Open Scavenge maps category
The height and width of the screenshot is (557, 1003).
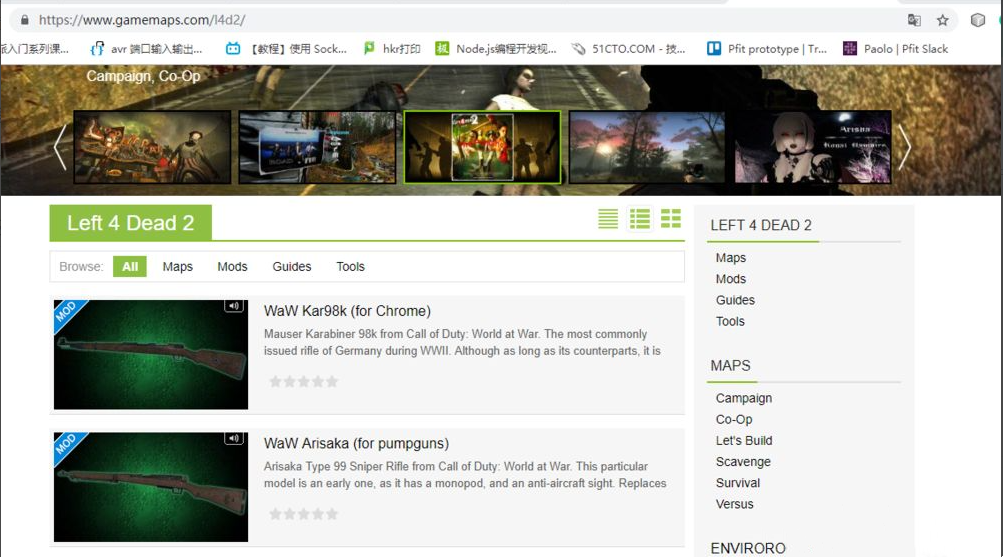pos(743,461)
